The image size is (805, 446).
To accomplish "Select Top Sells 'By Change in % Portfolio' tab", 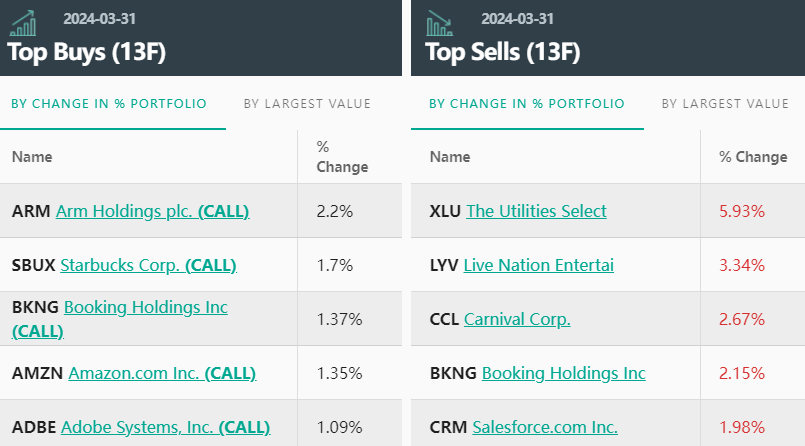I will point(527,103).
